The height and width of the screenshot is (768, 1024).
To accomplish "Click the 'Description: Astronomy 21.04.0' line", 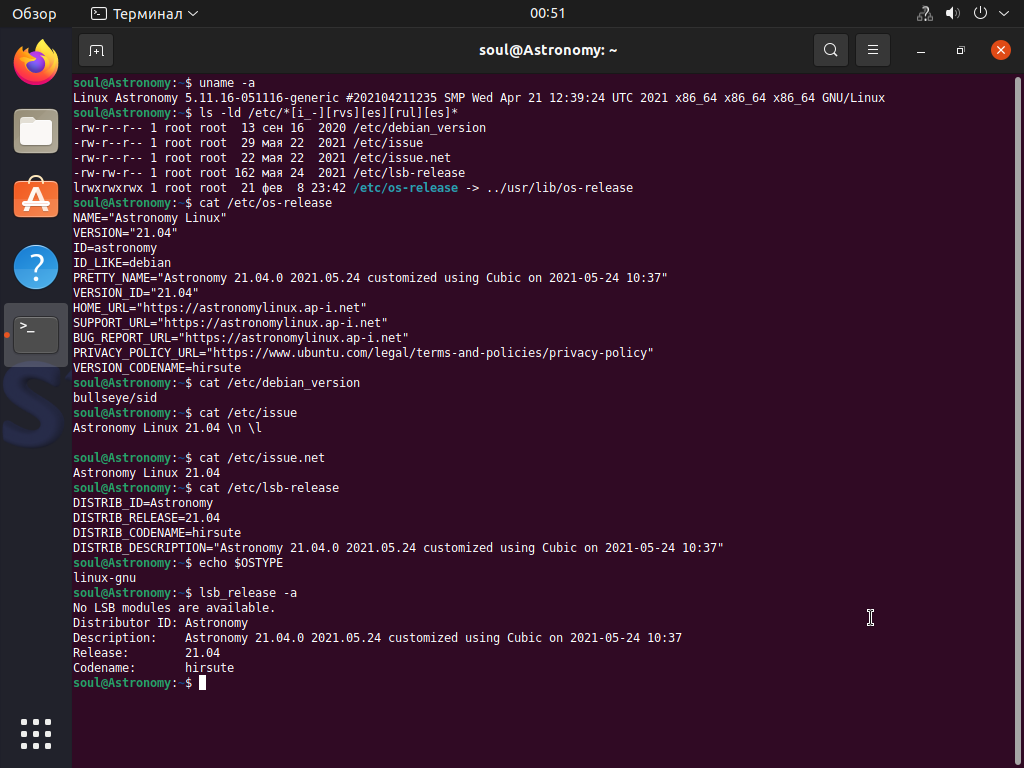I will (x=377, y=638).
